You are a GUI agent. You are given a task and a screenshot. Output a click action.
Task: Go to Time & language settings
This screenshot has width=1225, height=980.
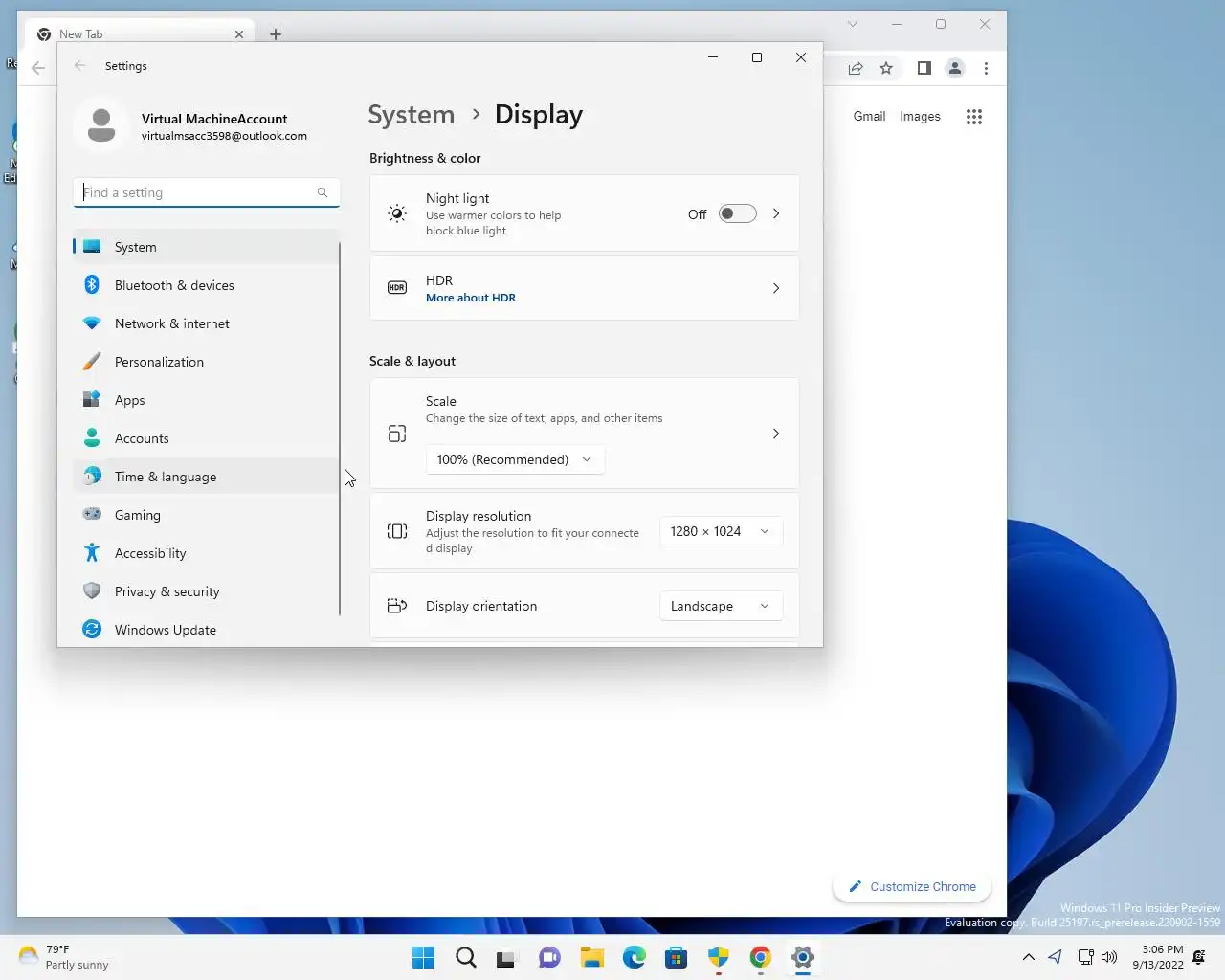pos(206,477)
